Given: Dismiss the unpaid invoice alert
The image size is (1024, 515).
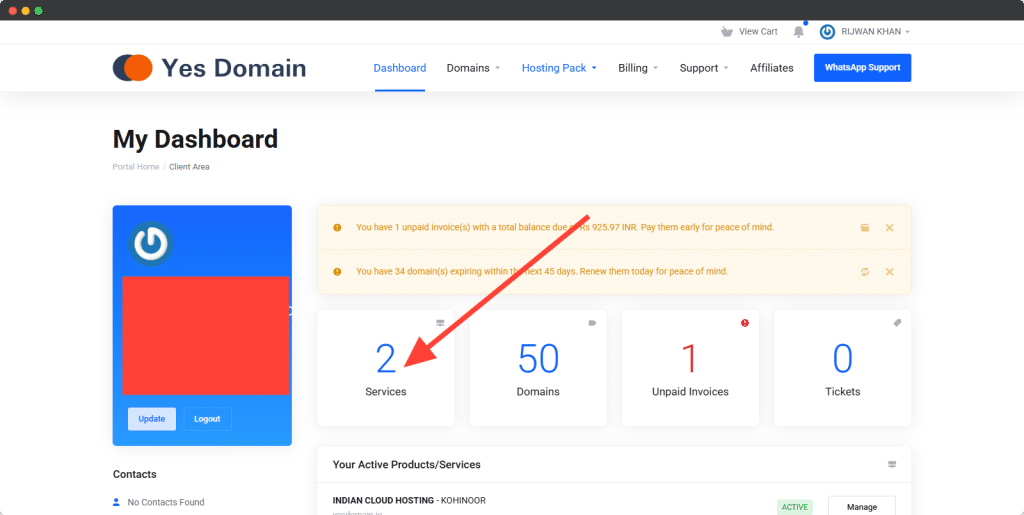Looking at the screenshot, I should click(889, 228).
